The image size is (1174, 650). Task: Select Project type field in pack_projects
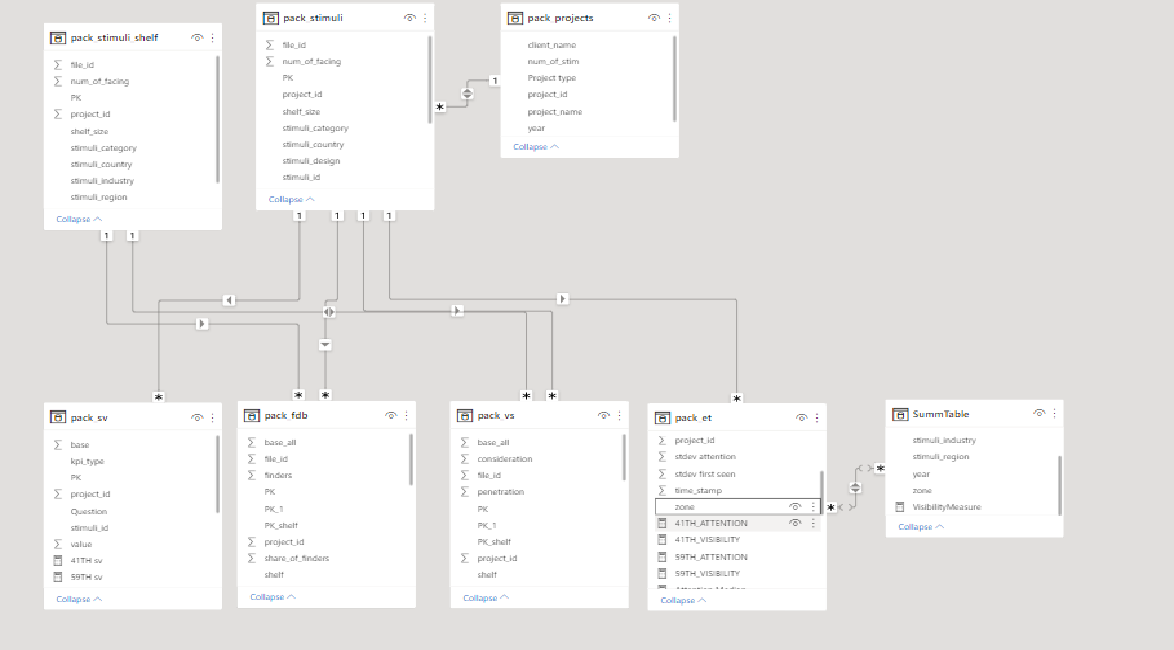(x=552, y=78)
